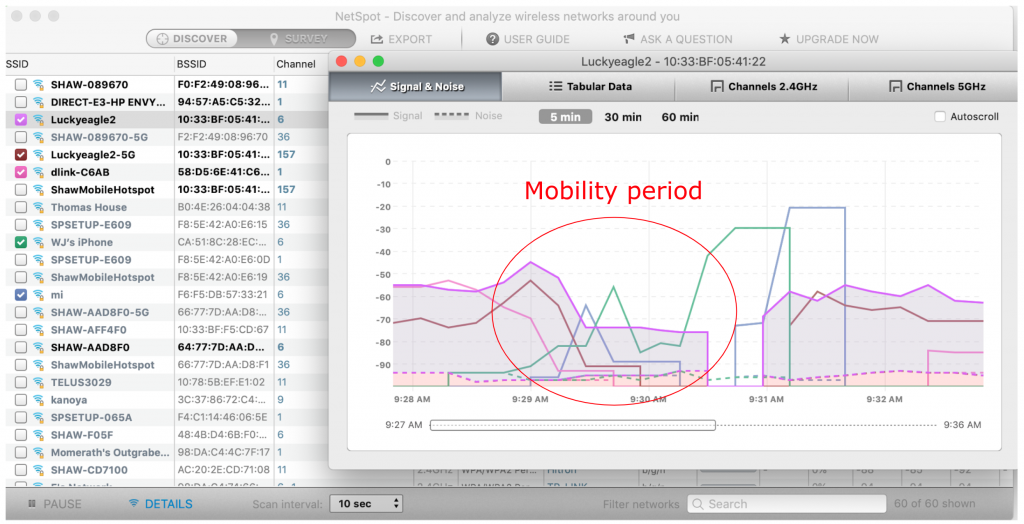The image size is (1024, 524).
Task: Enable the Autoscroll checkbox
Action: tap(939, 117)
